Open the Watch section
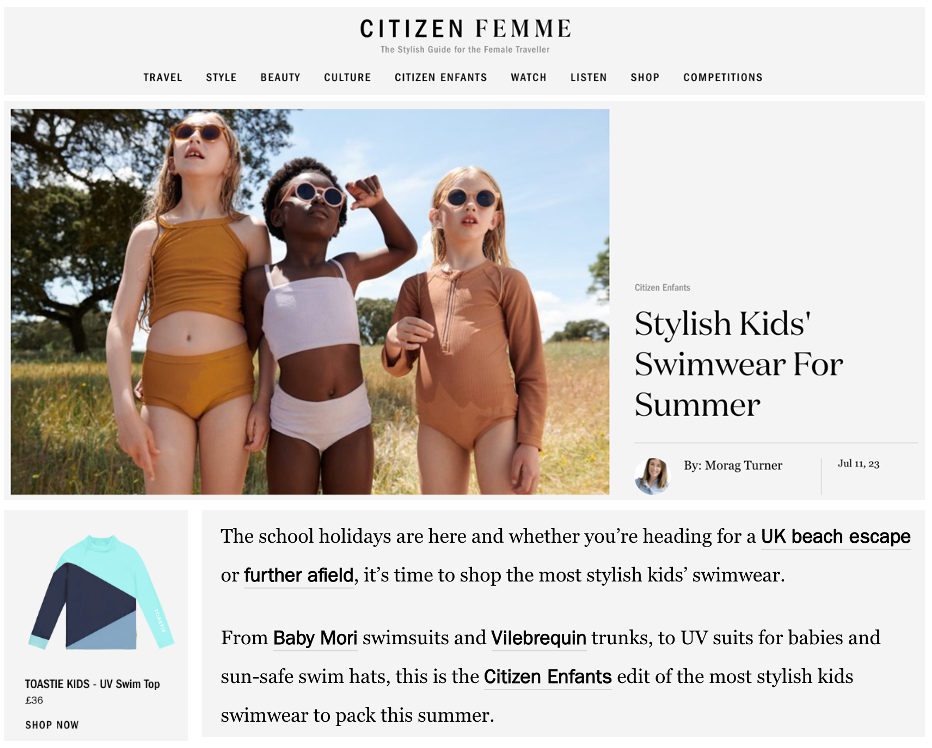932x748 pixels. 528,77
